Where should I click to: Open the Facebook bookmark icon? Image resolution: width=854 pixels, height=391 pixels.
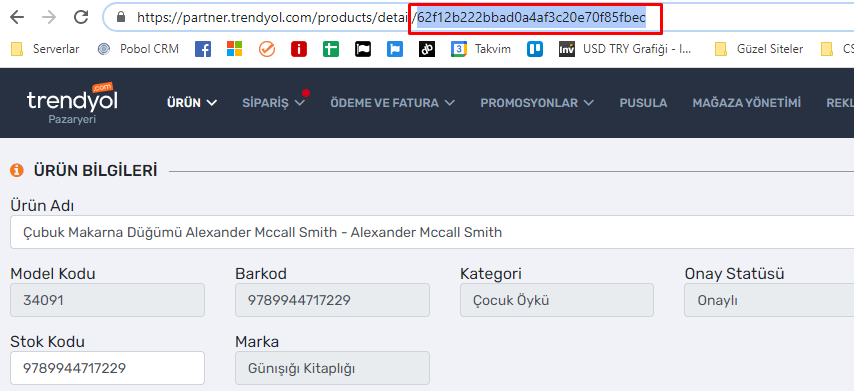203,49
